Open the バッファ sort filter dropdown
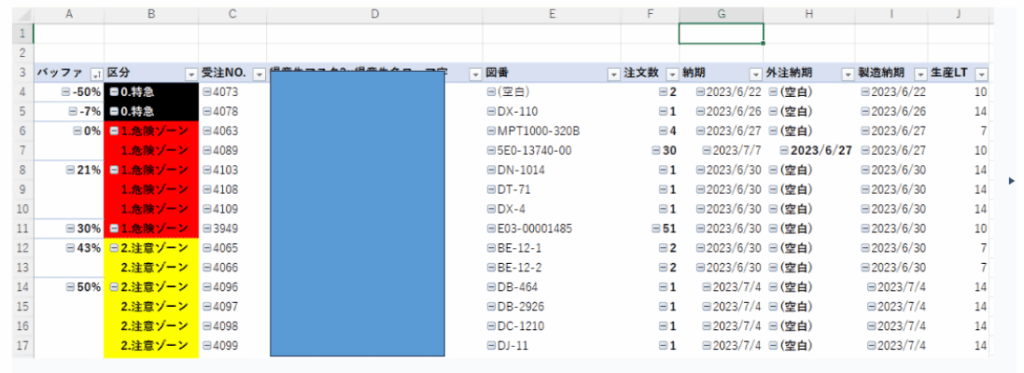This screenshot has width=1024, height=373. (x=97, y=74)
